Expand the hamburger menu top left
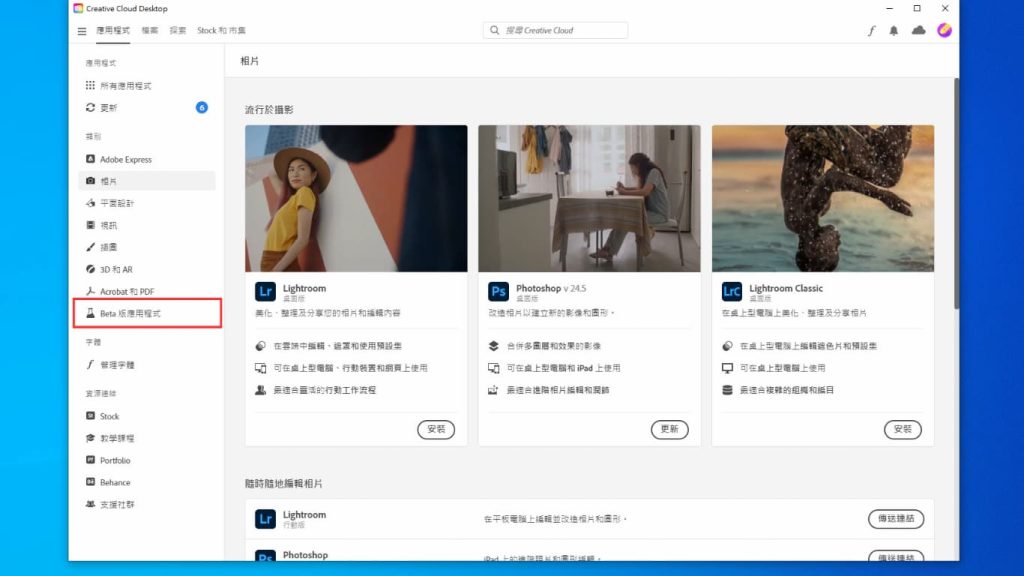This screenshot has height=576, width=1024. pyautogui.click(x=81, y=30)
